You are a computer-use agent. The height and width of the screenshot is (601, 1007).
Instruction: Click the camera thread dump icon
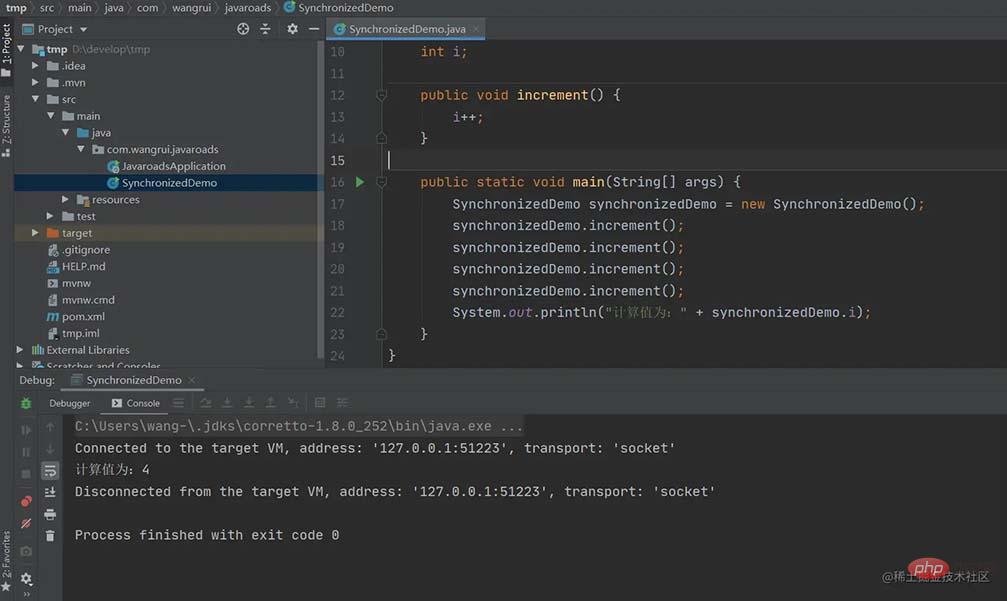tap(26, 551)
